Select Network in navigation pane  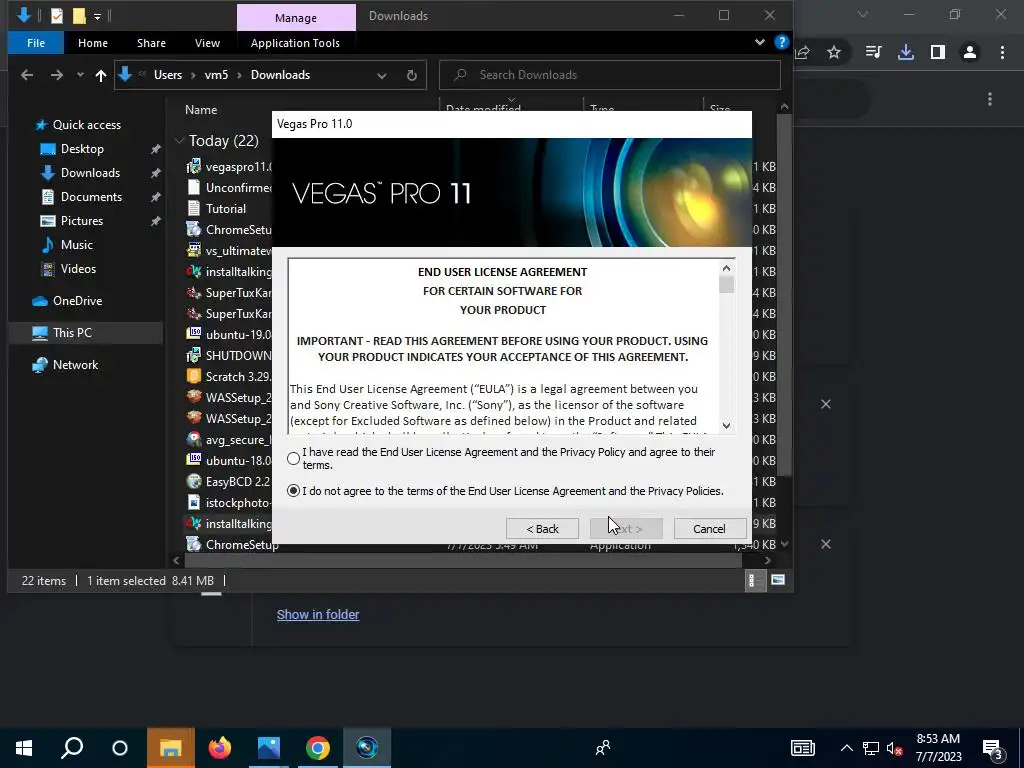75,364
